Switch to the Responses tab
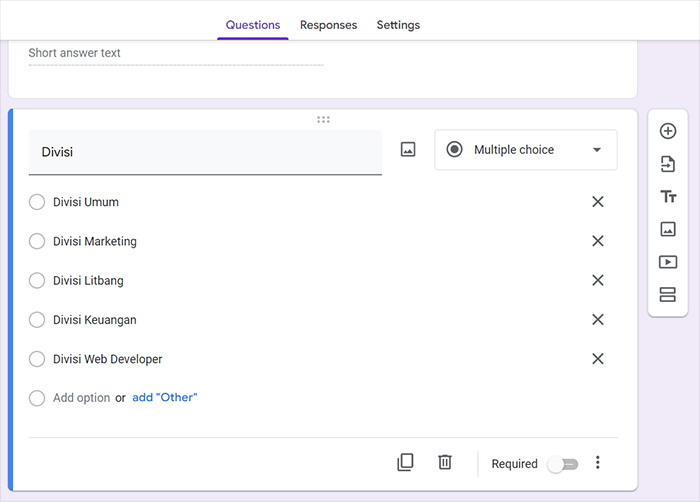Image resolution: width=700 pixels, height=502 pixels. click(328, 25)
